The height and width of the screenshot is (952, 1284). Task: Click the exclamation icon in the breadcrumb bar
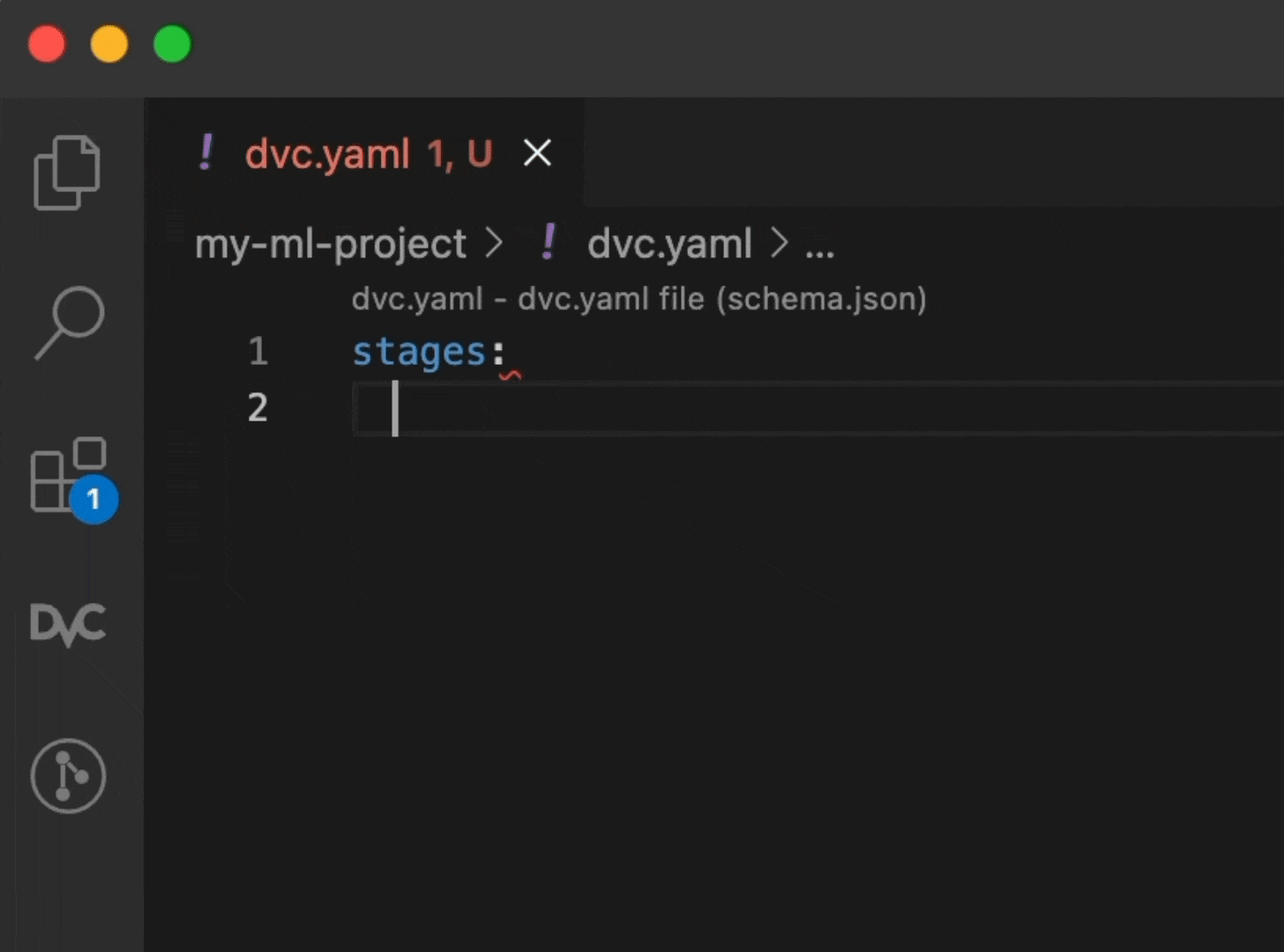pos(547,243)
